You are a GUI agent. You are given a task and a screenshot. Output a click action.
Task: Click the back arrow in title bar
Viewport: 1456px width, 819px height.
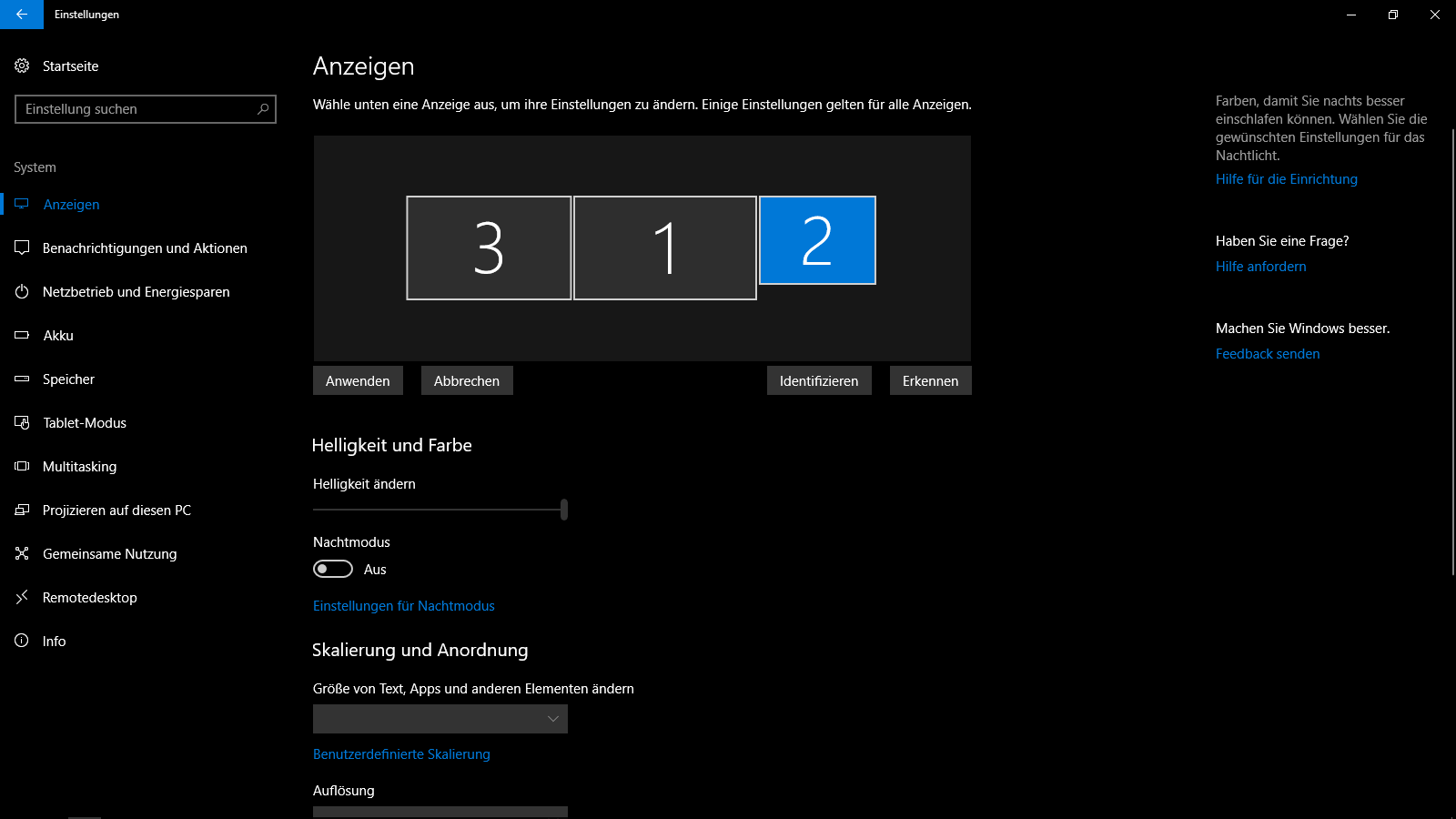(22, 15)
